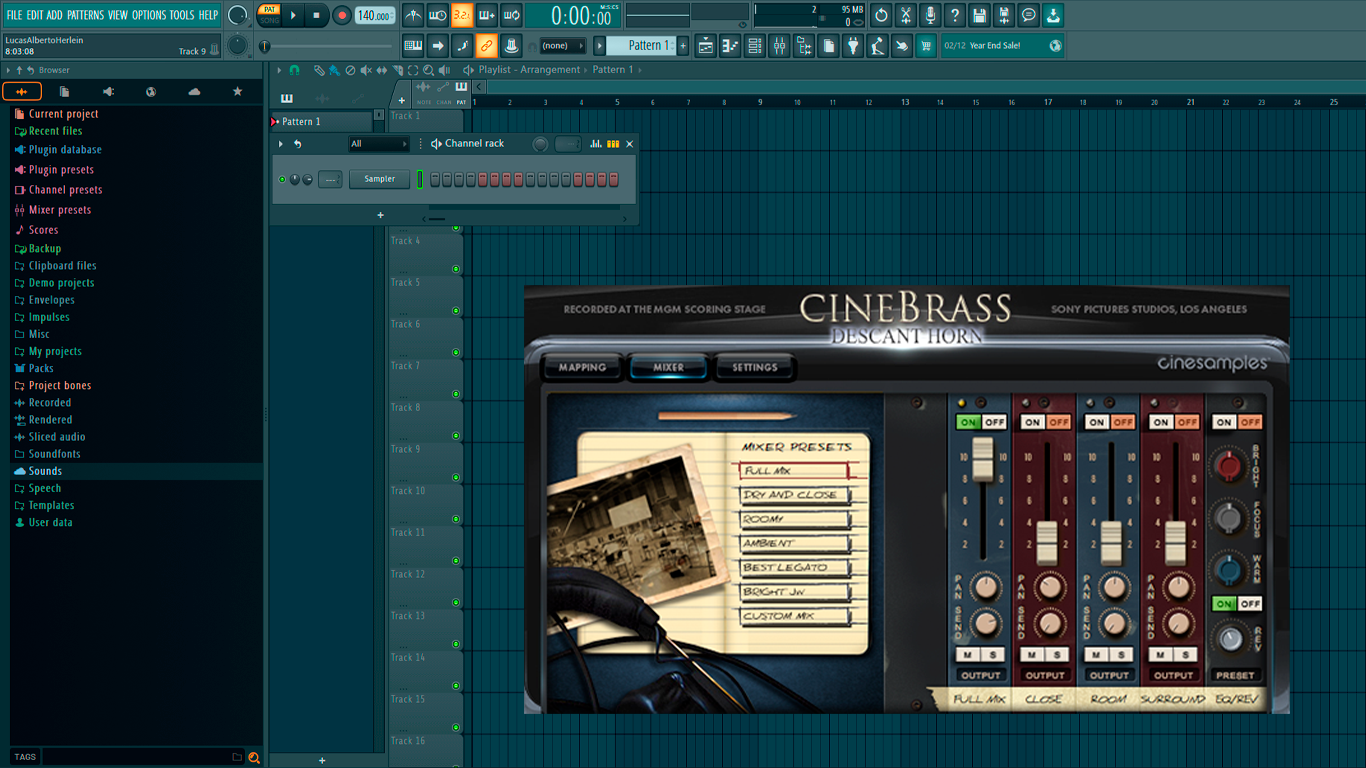
Task: Click the undo history icon in top toolbar
Action: (x=881, y=15)
